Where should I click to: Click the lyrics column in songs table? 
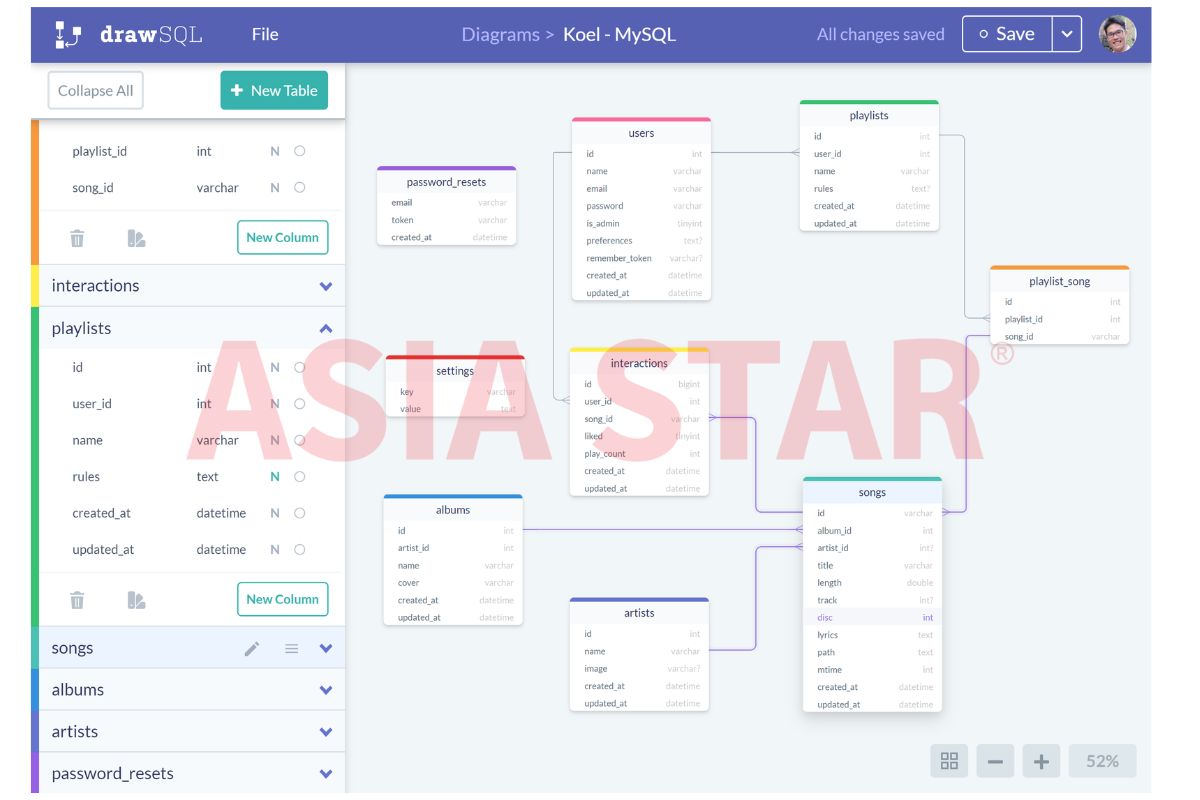[872, 635]
